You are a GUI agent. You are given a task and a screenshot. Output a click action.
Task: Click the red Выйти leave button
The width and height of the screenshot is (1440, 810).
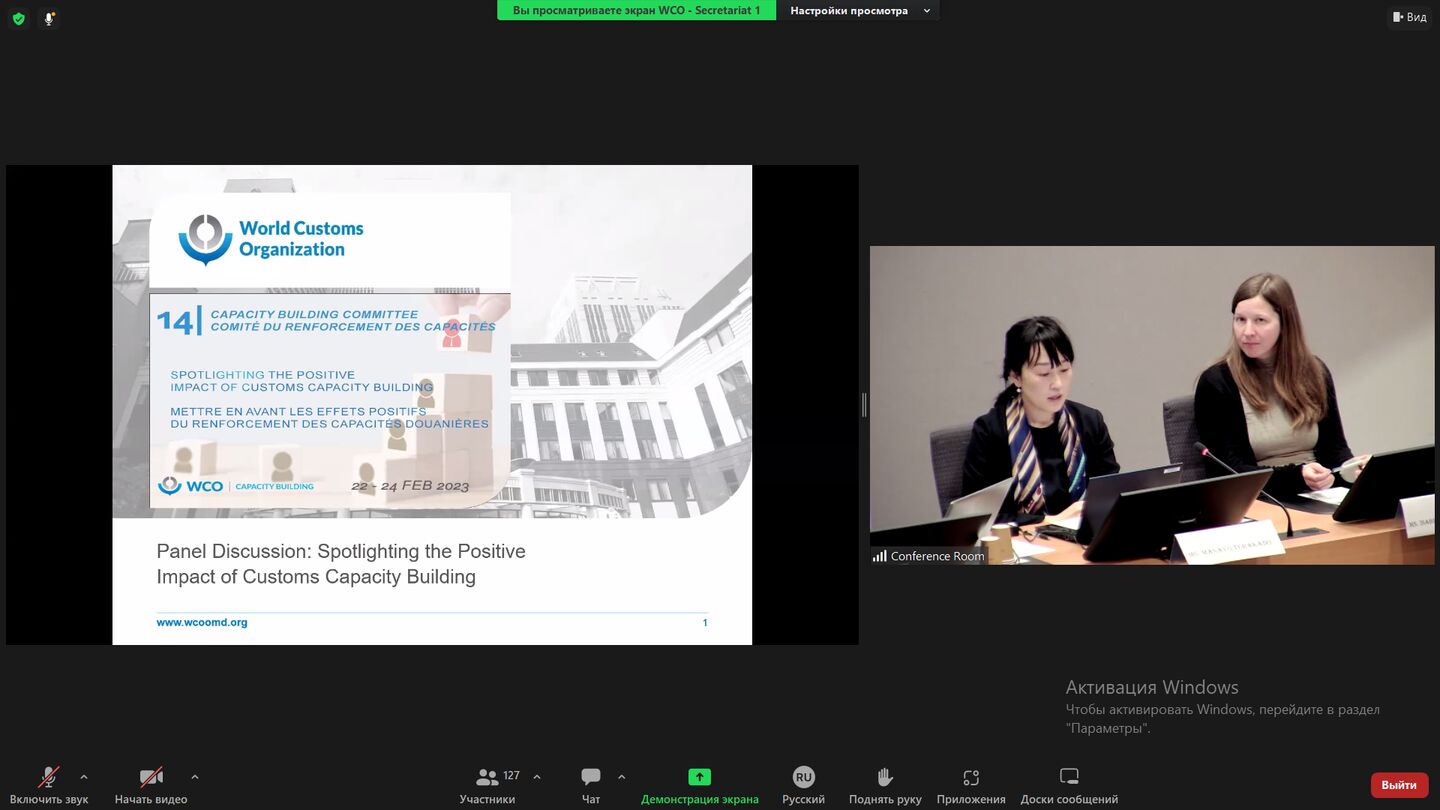click(1399, 785)
